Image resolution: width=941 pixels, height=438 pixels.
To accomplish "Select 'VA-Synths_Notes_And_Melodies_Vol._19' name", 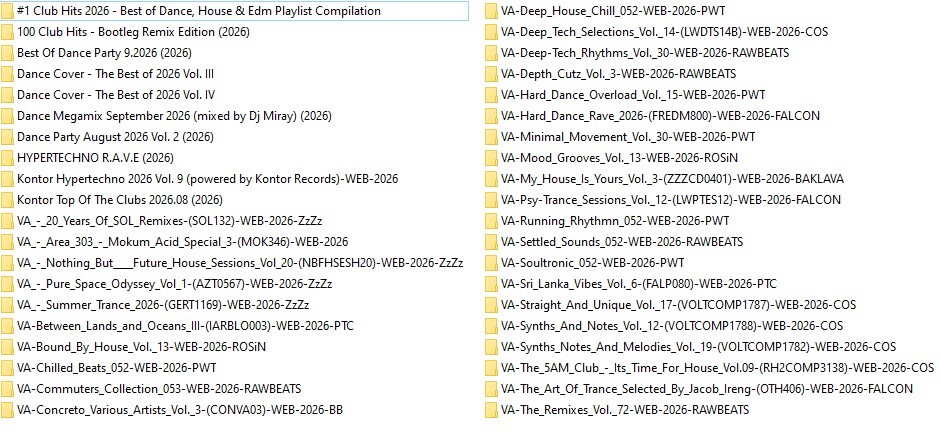I will [699, 347].
